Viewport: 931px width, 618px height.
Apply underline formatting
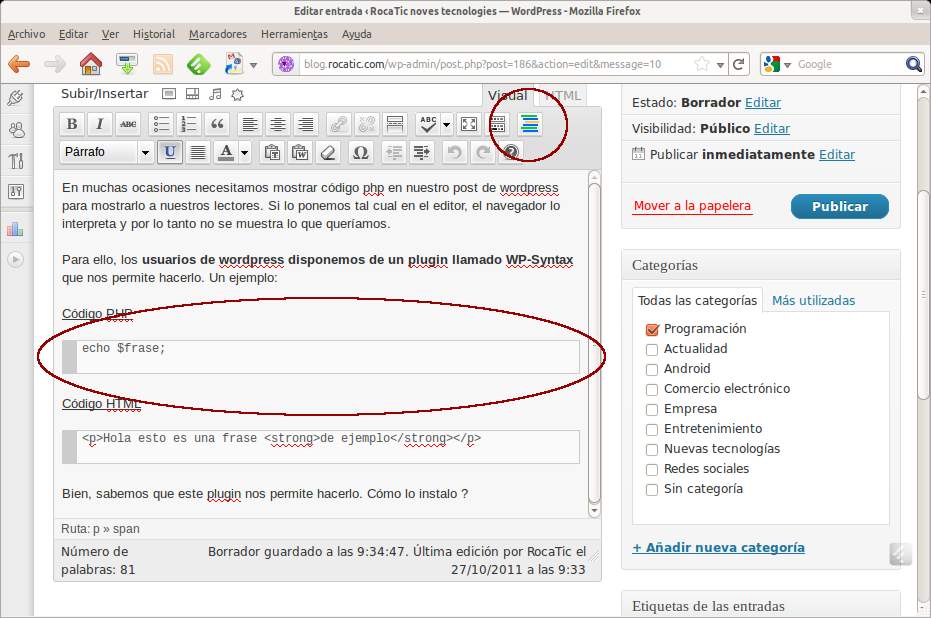tap(169, 153)
